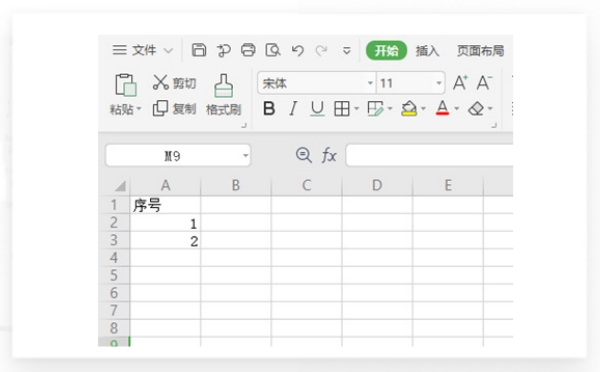Image resolution: width=600 pixels, height=372 pixels.
Task: Expand the 文件 menu chevron
Action: (x=168, y=51)
